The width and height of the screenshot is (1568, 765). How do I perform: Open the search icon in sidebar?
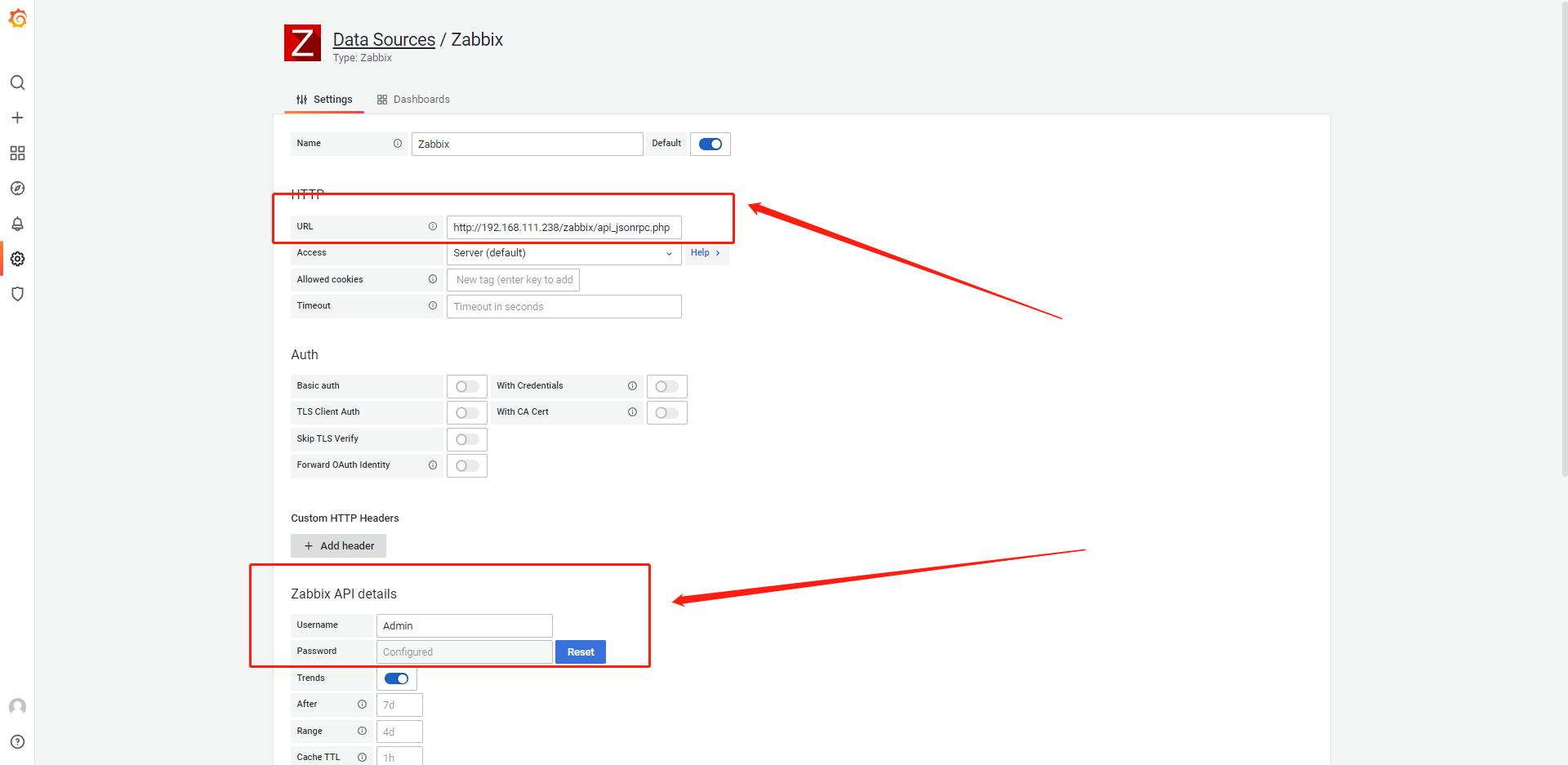[x=17, y=82]
